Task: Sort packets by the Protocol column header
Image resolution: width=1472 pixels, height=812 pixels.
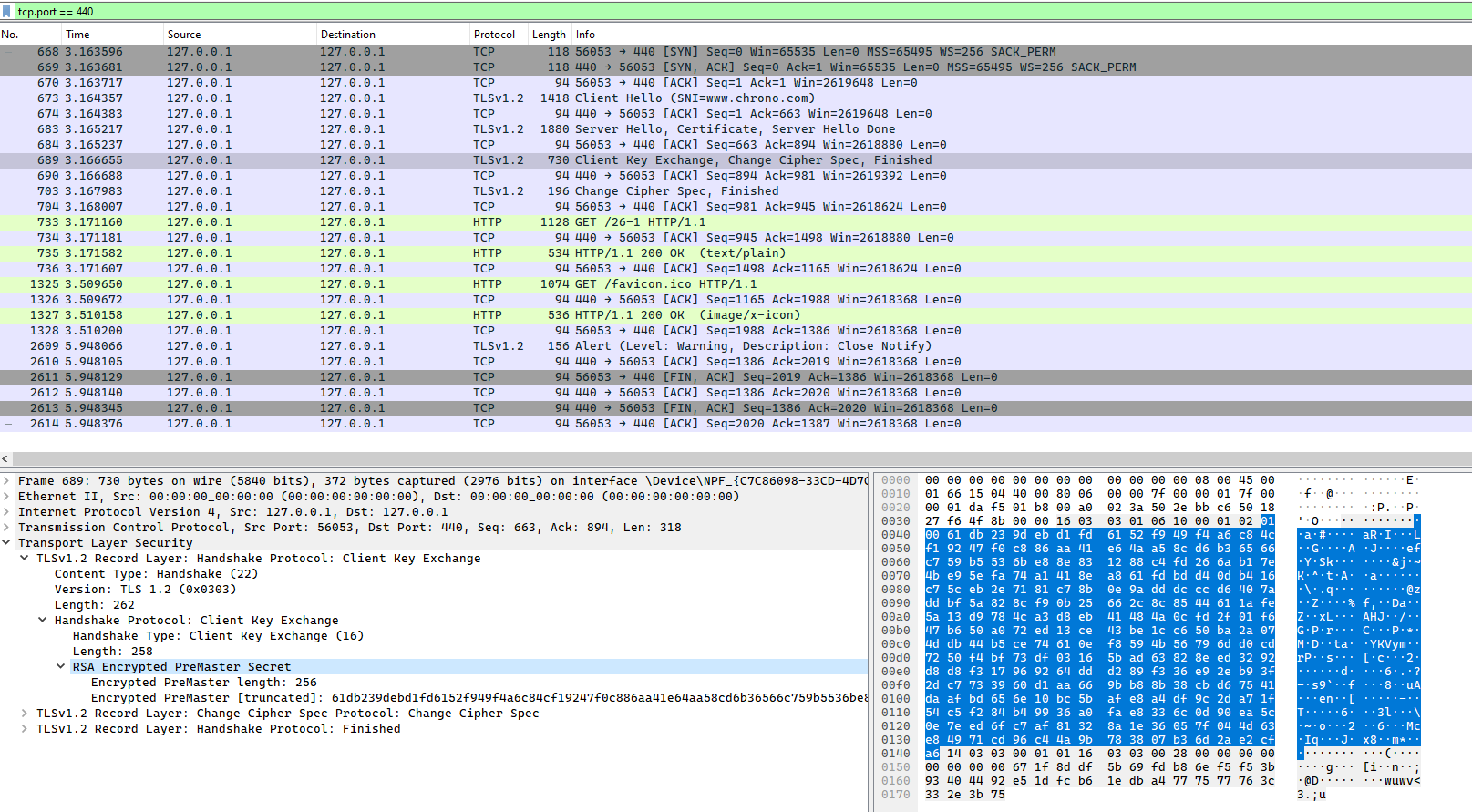Action: [x=499, y=35]
